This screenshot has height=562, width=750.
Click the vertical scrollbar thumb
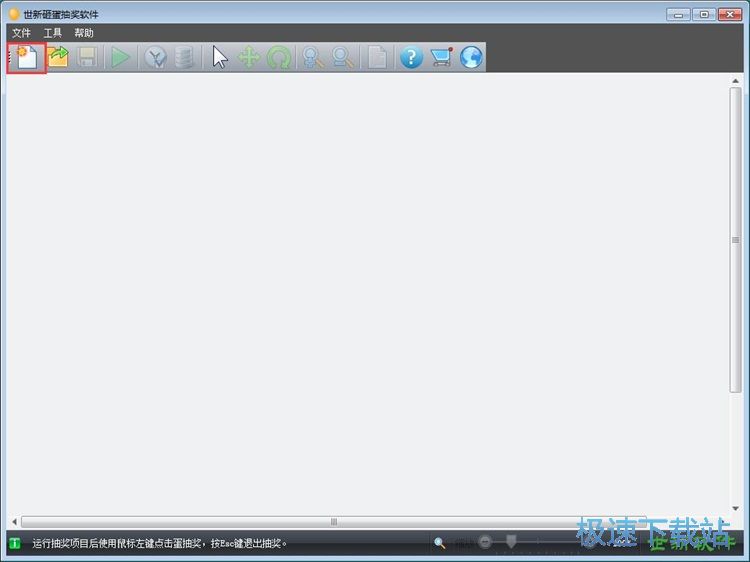tap(735, 240)
